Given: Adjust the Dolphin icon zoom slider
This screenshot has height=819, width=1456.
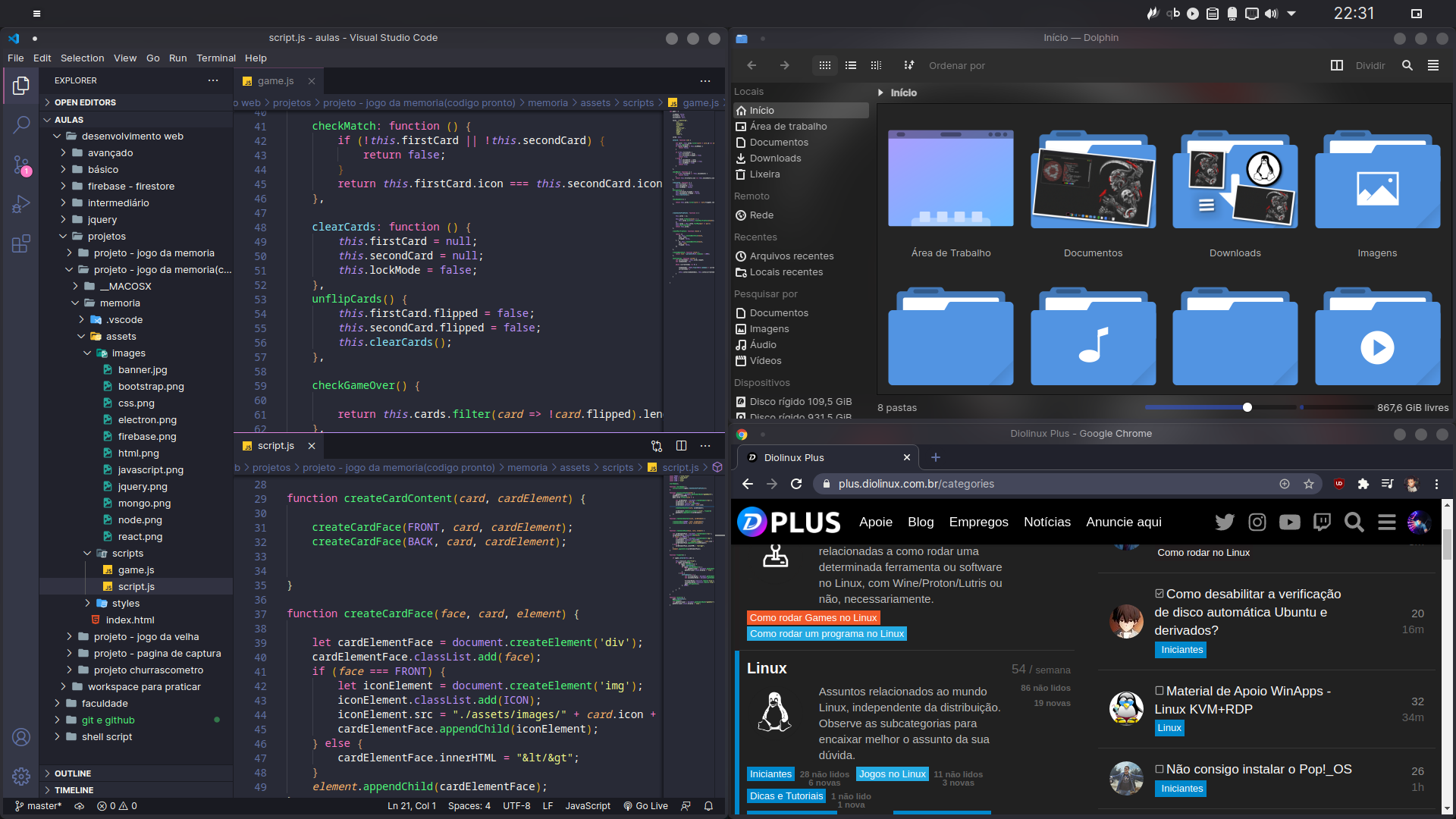Looking at the screenshot, I should click(x=1247, y=407).
